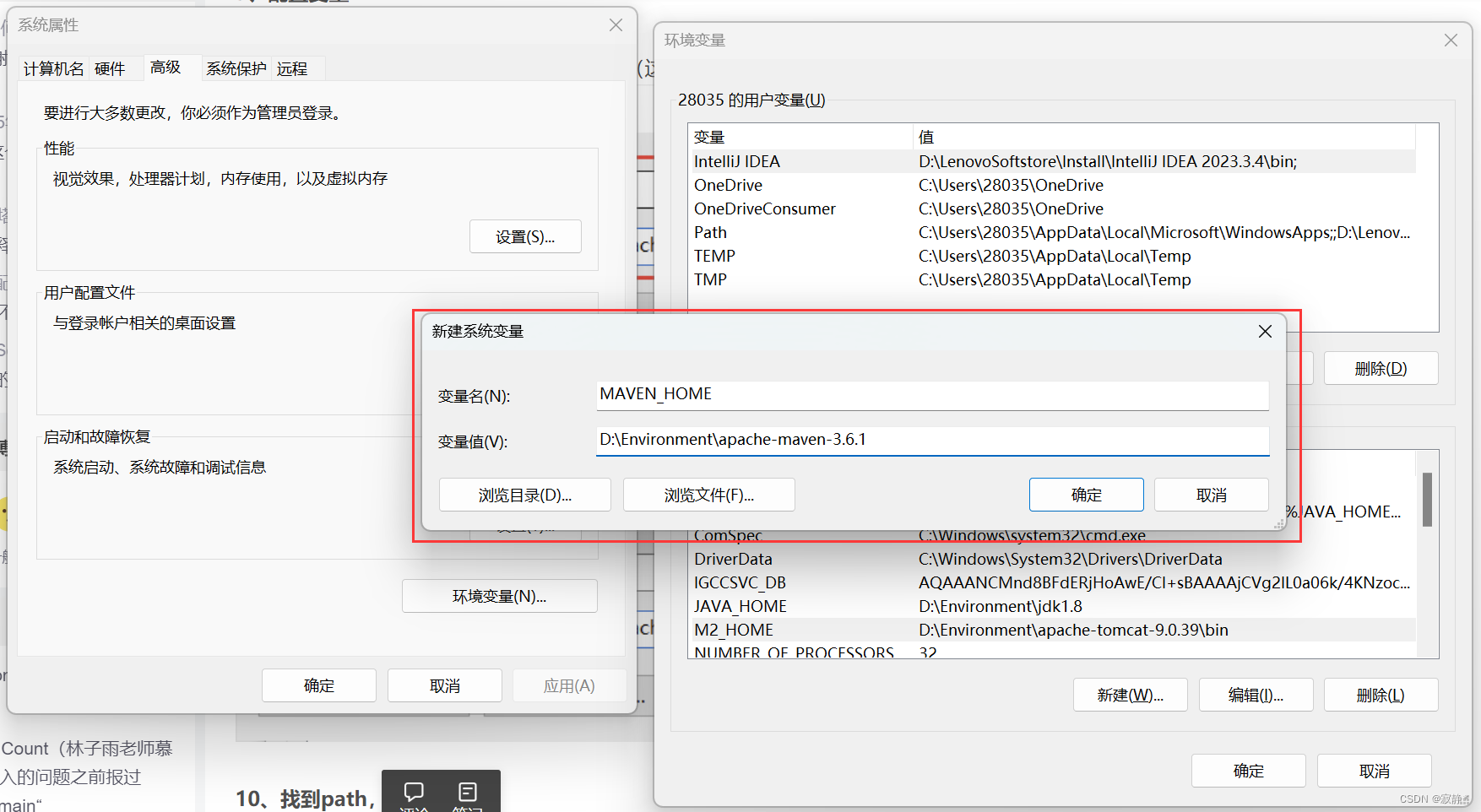Click 浏览文件(F)... button
The width and height of the screenshot is (1481, 812).
709,495
